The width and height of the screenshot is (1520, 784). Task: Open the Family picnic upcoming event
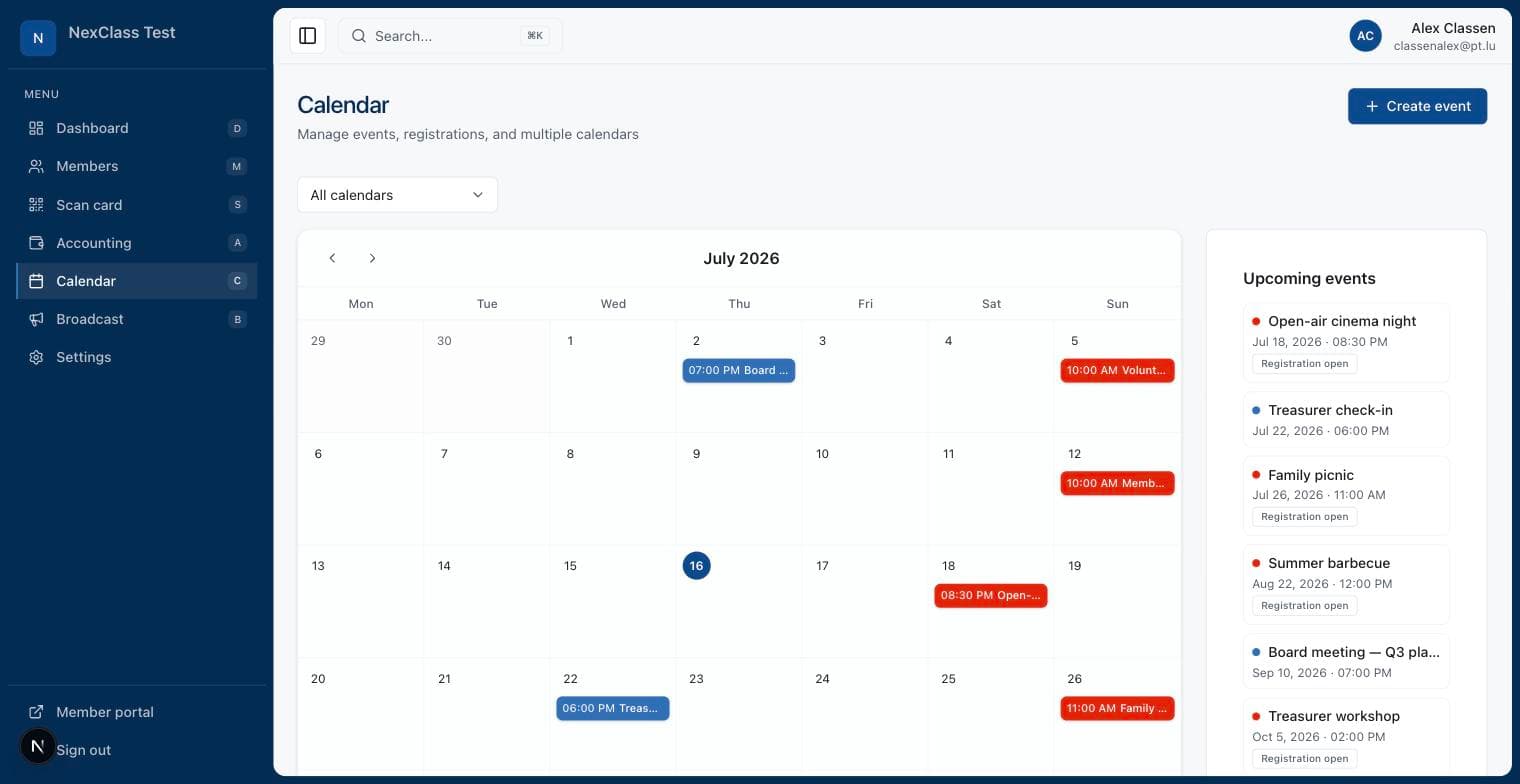click(x=1346, y=496)
